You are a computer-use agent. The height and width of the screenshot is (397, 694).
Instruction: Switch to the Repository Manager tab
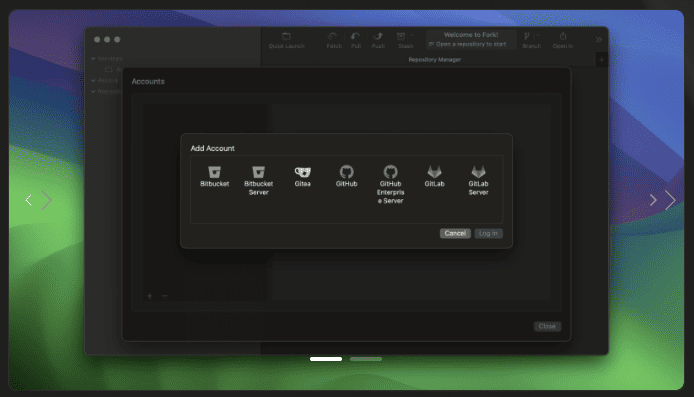(x=435, y=59)
